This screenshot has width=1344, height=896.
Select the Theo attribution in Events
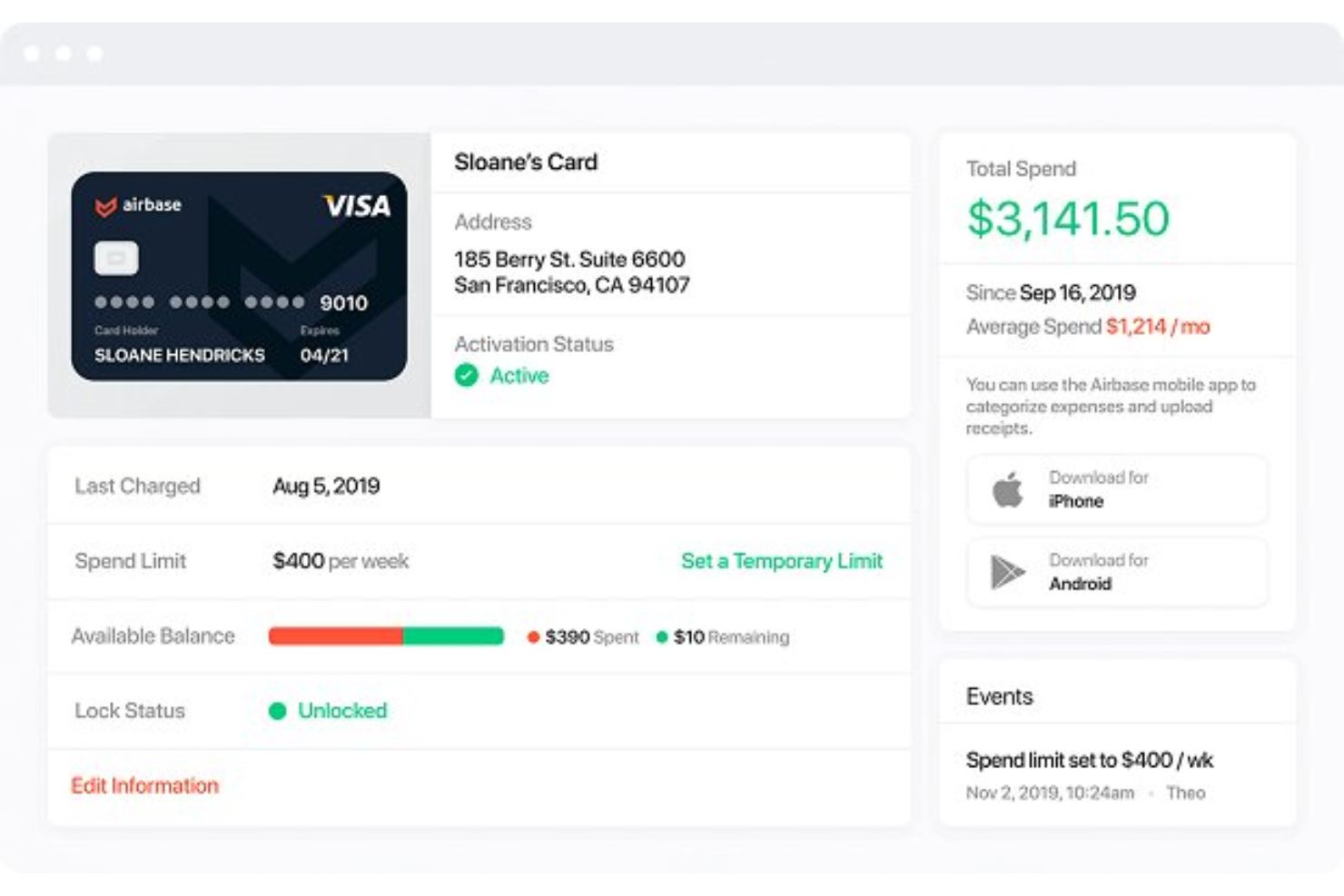coord(1188,792)
